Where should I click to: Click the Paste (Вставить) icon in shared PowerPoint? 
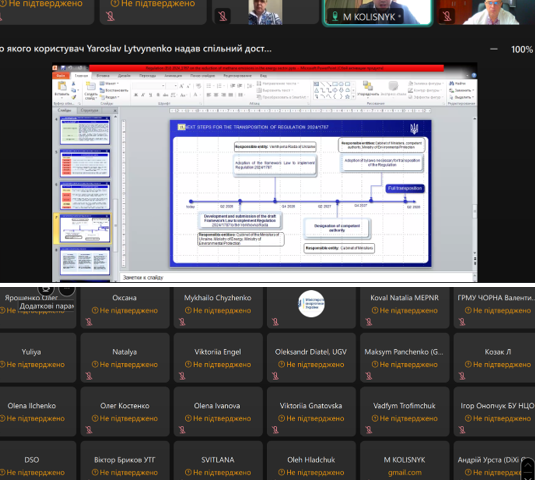coord(62,87)
